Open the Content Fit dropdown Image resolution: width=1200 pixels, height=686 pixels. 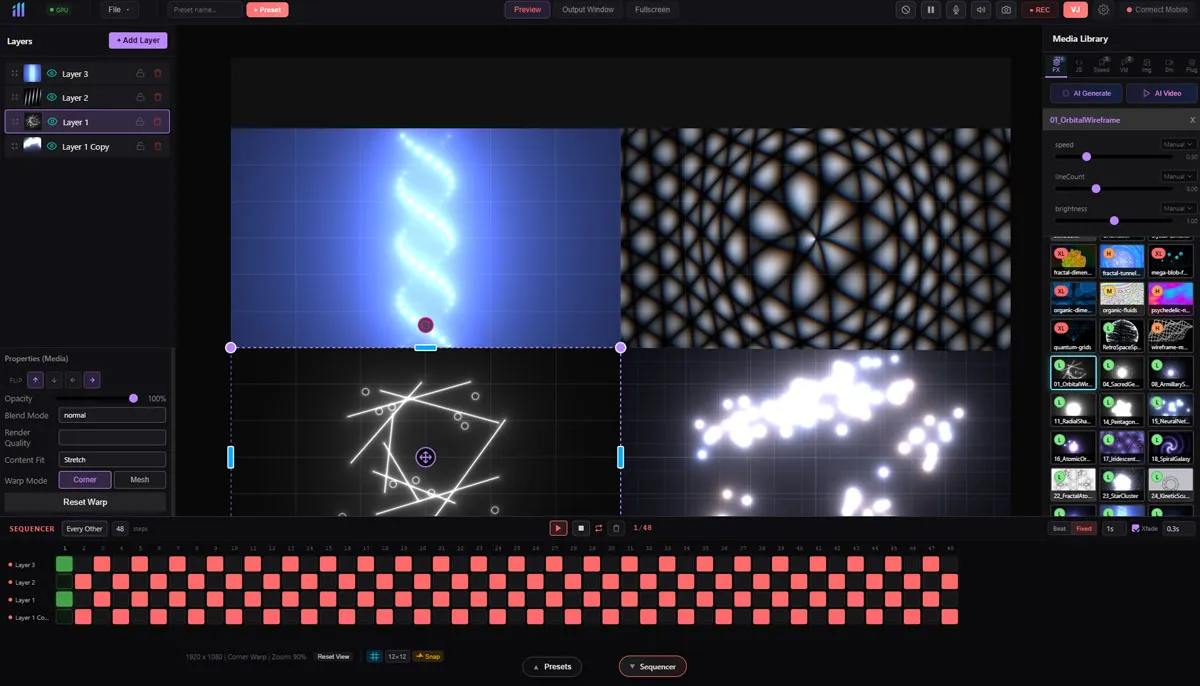(x=111, y=460)
